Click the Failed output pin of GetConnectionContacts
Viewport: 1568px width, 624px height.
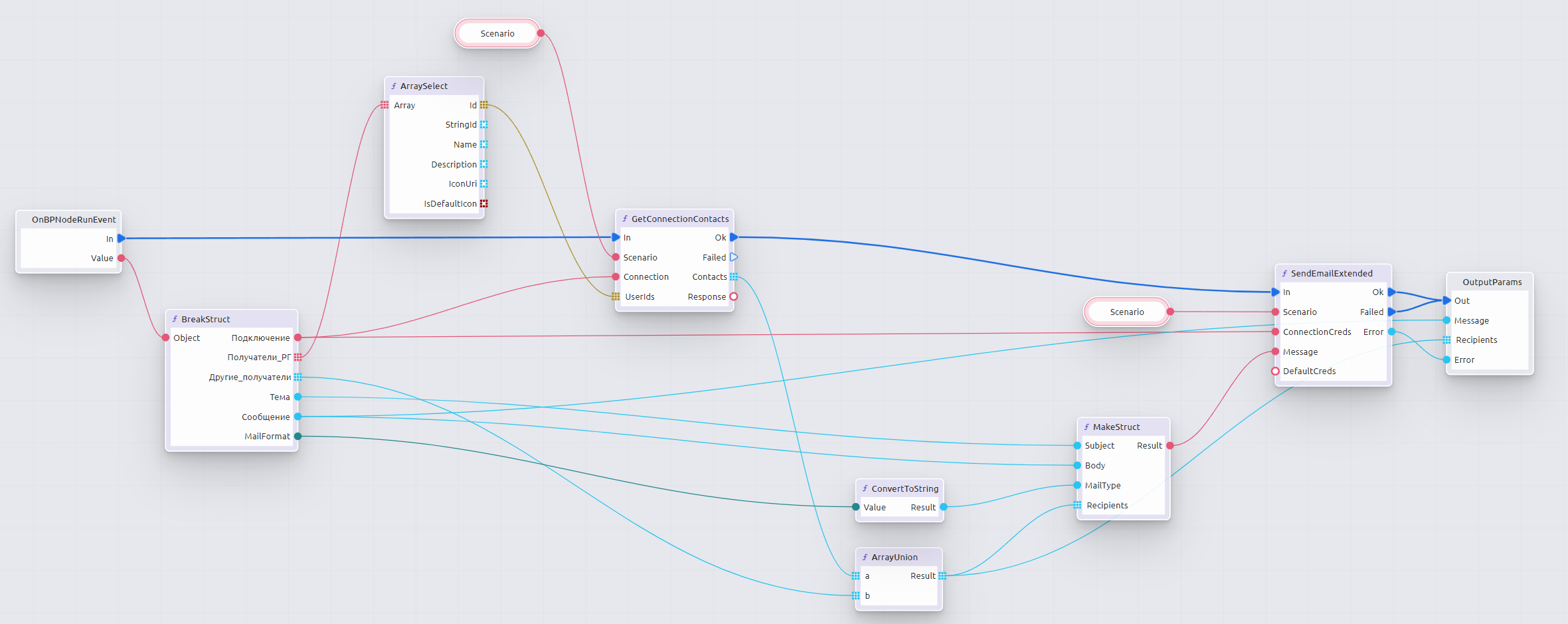pos(734,257)
